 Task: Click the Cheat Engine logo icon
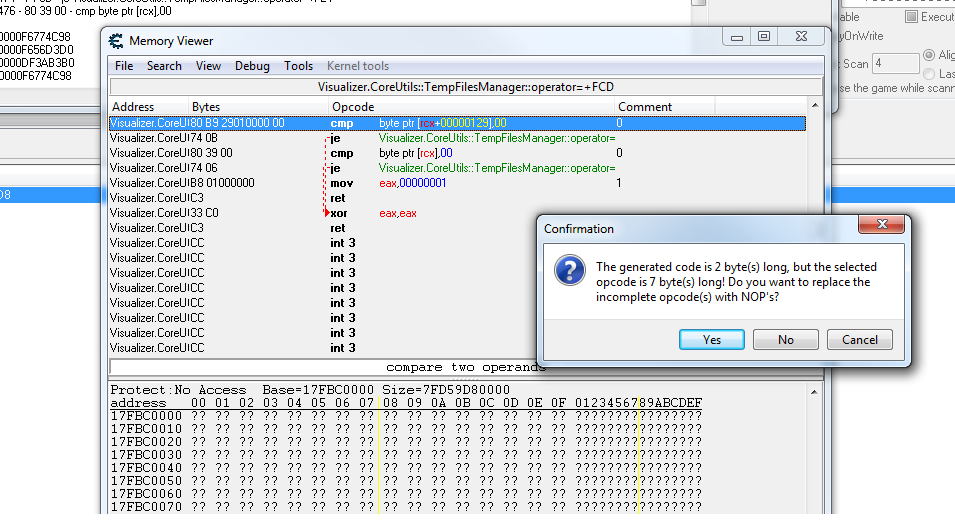click(x=116, y=41)
